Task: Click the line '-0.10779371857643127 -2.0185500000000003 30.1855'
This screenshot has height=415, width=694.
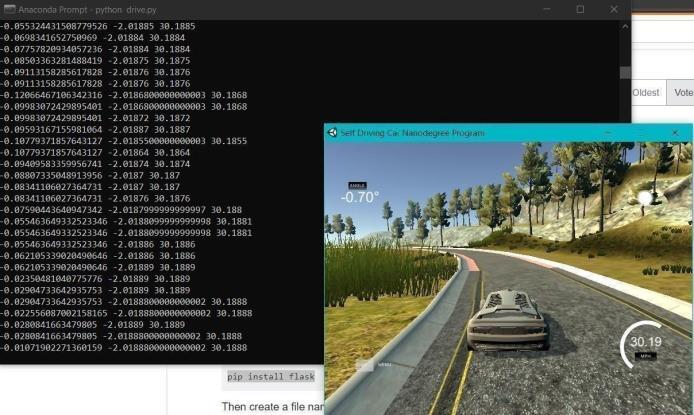Action: pyautogui.click(x=123, y=141)
